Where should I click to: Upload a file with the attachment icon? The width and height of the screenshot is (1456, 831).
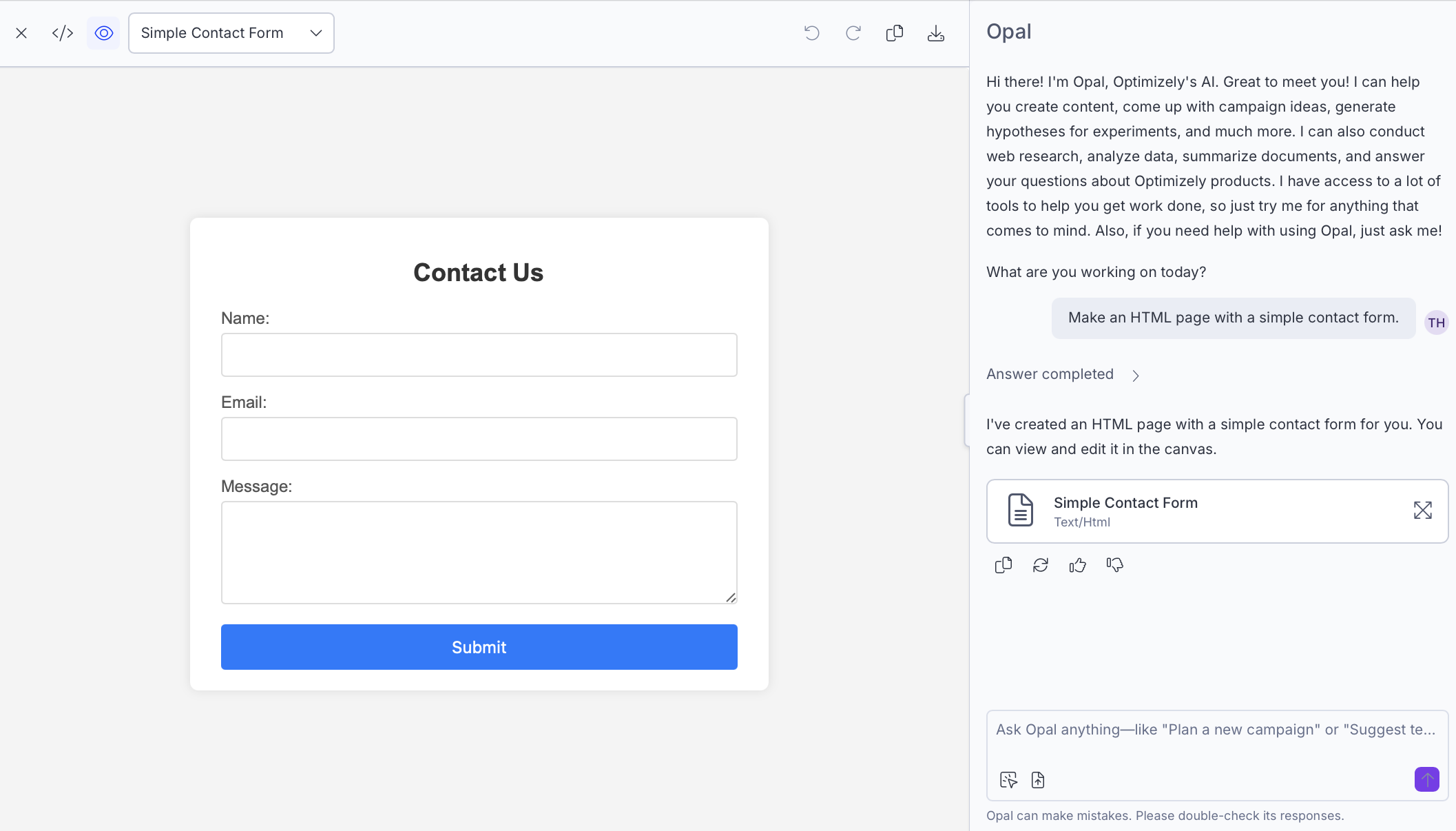click(x=1038, y=780)
